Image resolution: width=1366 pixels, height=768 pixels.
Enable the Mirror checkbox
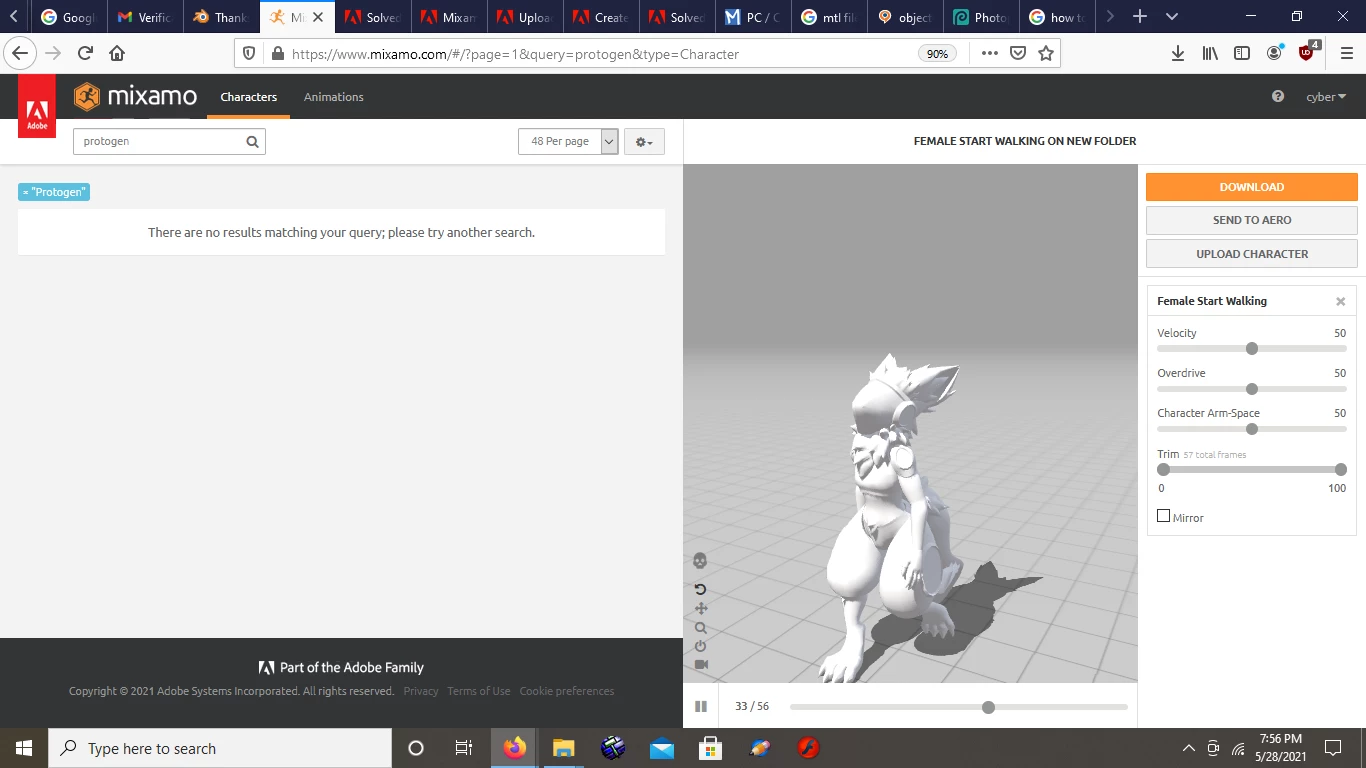click(1163, 516)
